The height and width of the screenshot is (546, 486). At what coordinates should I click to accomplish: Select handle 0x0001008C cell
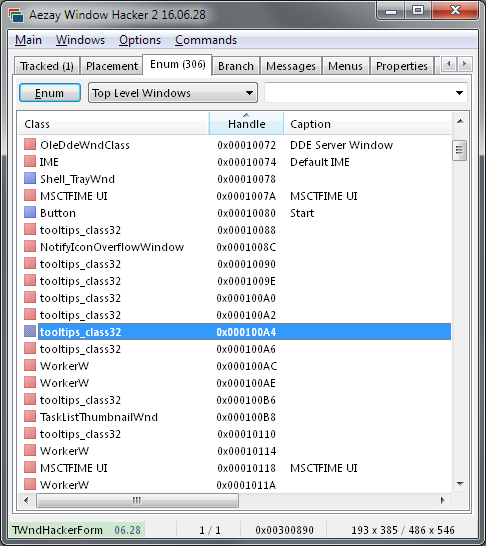pos(246,247)
